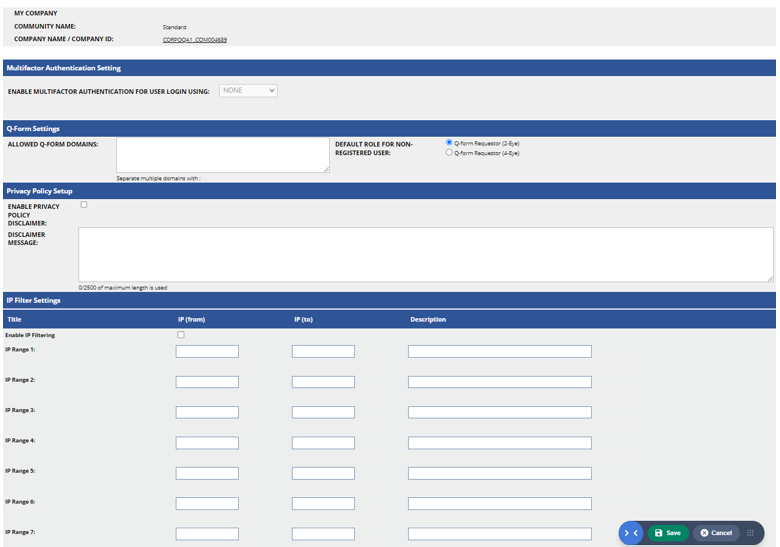Click IP Range 5 to field
The width and height of the screenshot is (780, 547).
pos(323,473)
